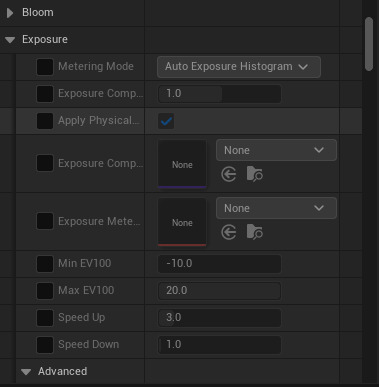Click the details panel vertical scrollbar

[x=369, y=44]
